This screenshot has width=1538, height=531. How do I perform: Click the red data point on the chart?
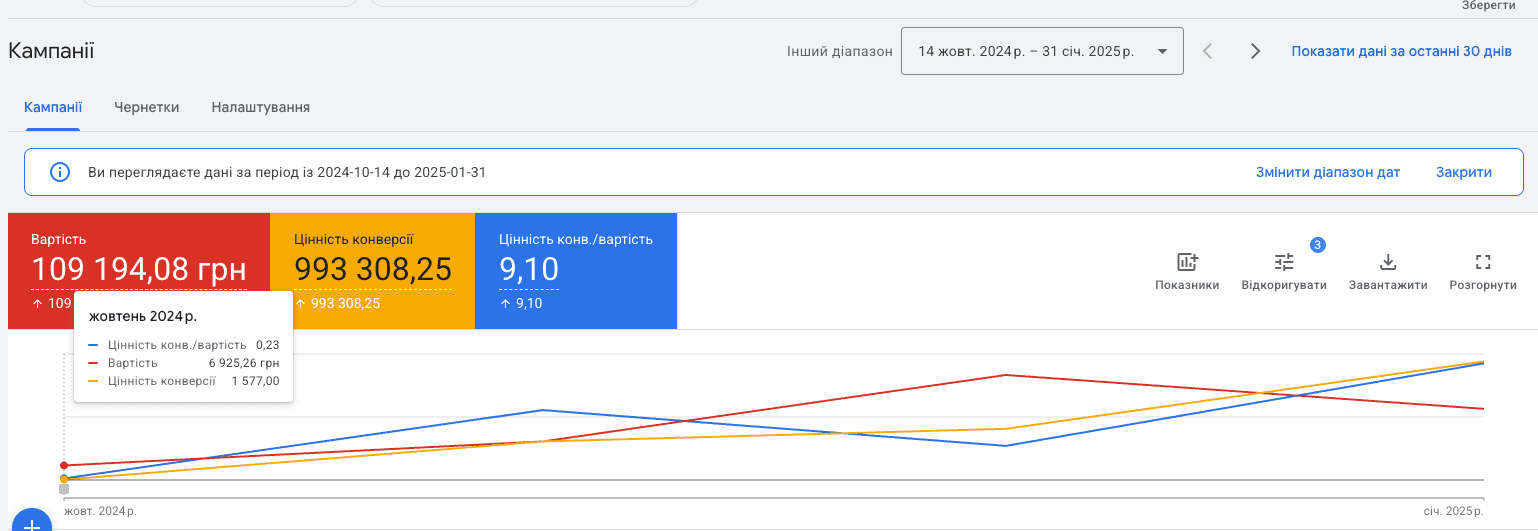[64, 465]
